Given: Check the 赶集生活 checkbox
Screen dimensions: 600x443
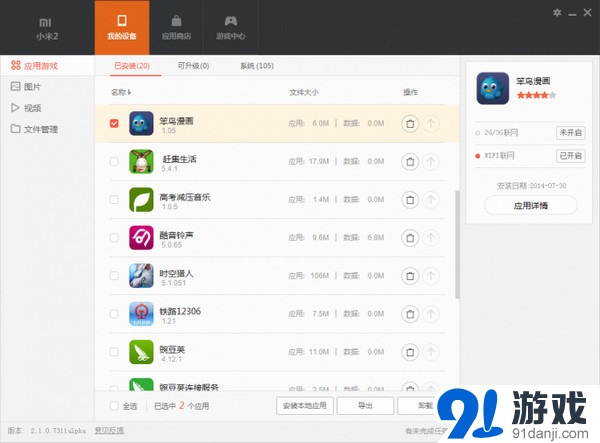Looking at the screenshot, I should pyautogui.click(x=114, y=161).
